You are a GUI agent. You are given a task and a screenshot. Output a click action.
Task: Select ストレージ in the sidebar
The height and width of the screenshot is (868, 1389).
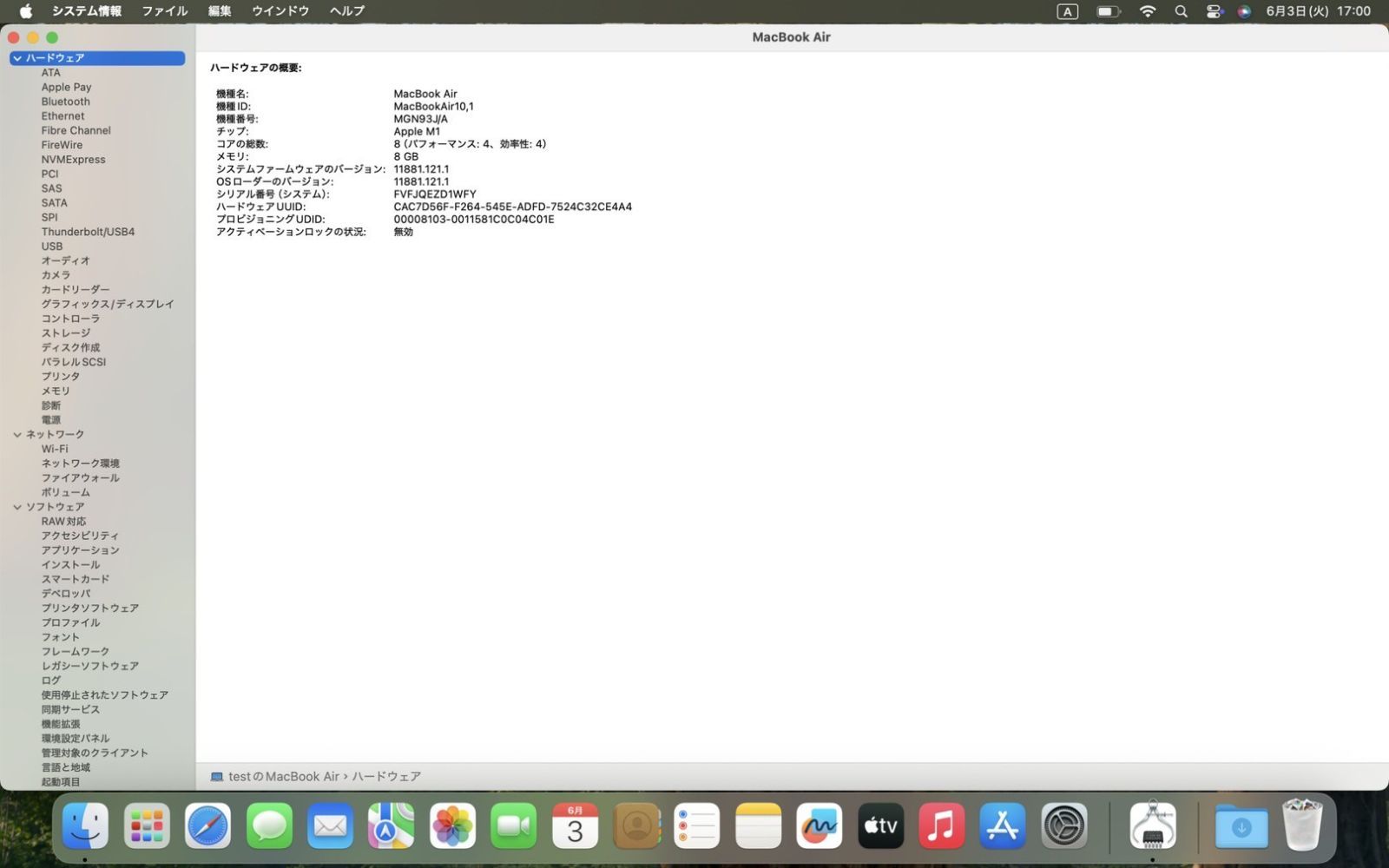coord(66,333)
